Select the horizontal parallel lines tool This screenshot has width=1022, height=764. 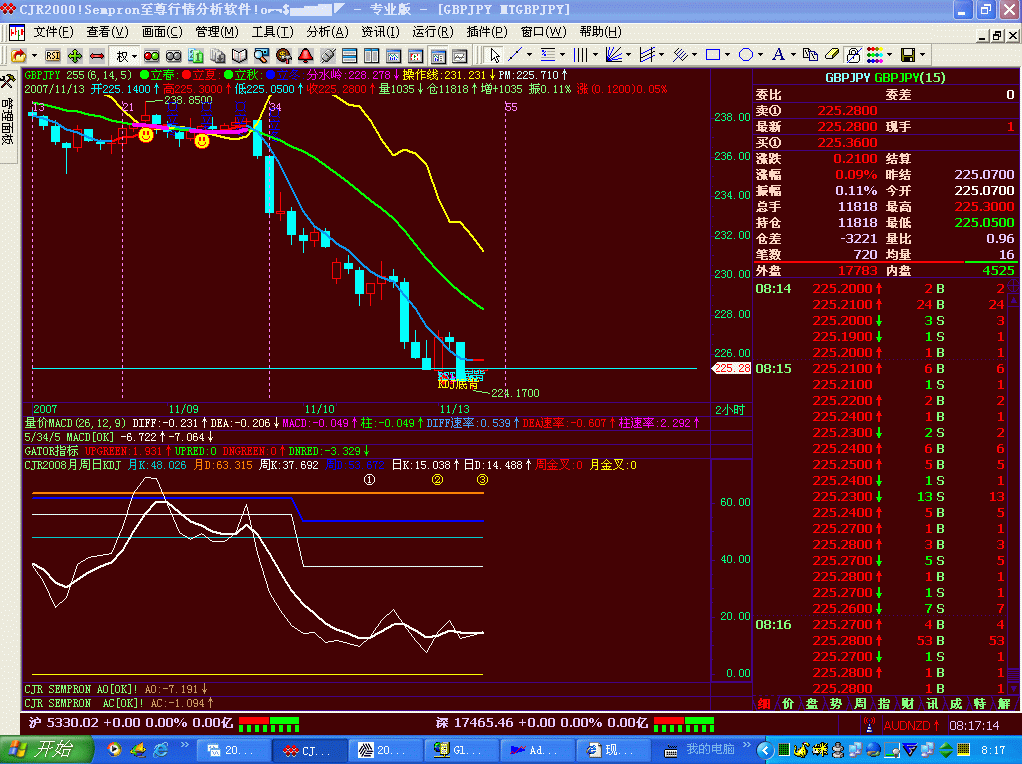pos(548,55)
